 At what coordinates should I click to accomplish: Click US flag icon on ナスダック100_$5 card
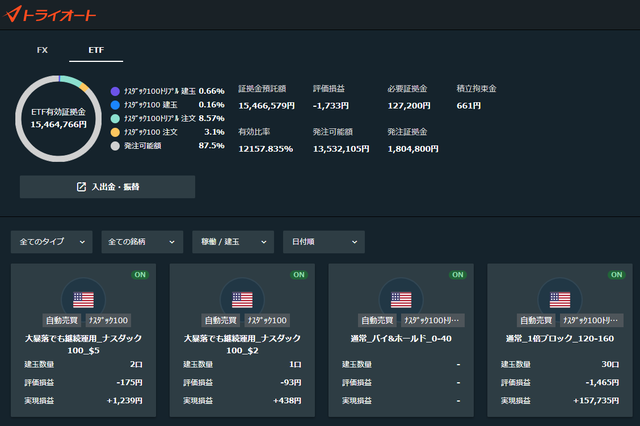pyautogui.click(x=83, y=300)
